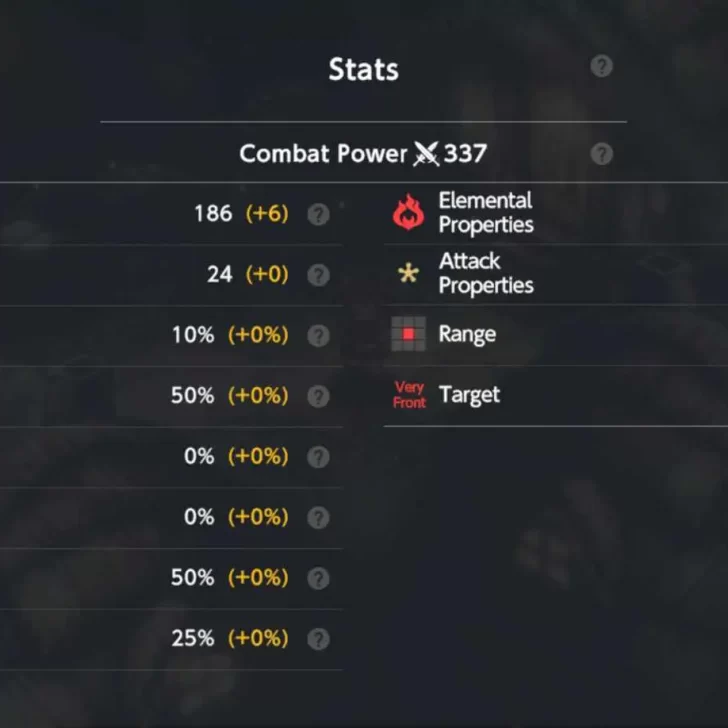Click the help icon beside Stats title
728x728 pixels.
[601, 67]
